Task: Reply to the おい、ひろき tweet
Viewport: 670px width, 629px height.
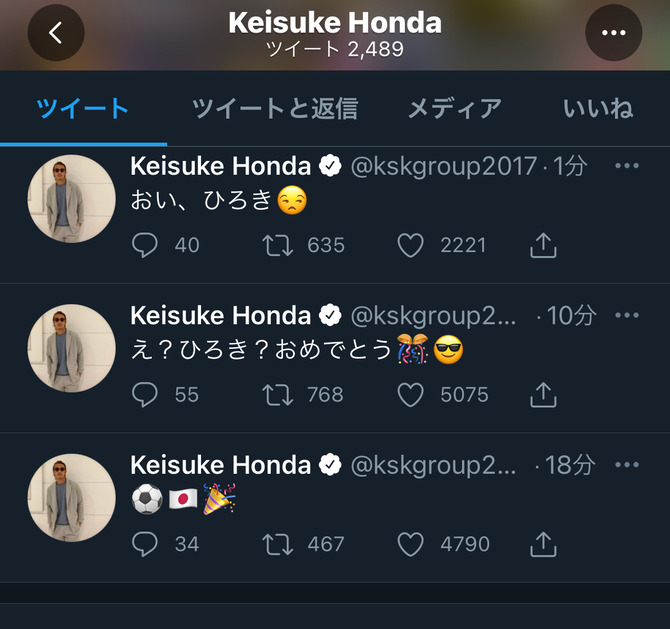Action: [x=146, y=245]
